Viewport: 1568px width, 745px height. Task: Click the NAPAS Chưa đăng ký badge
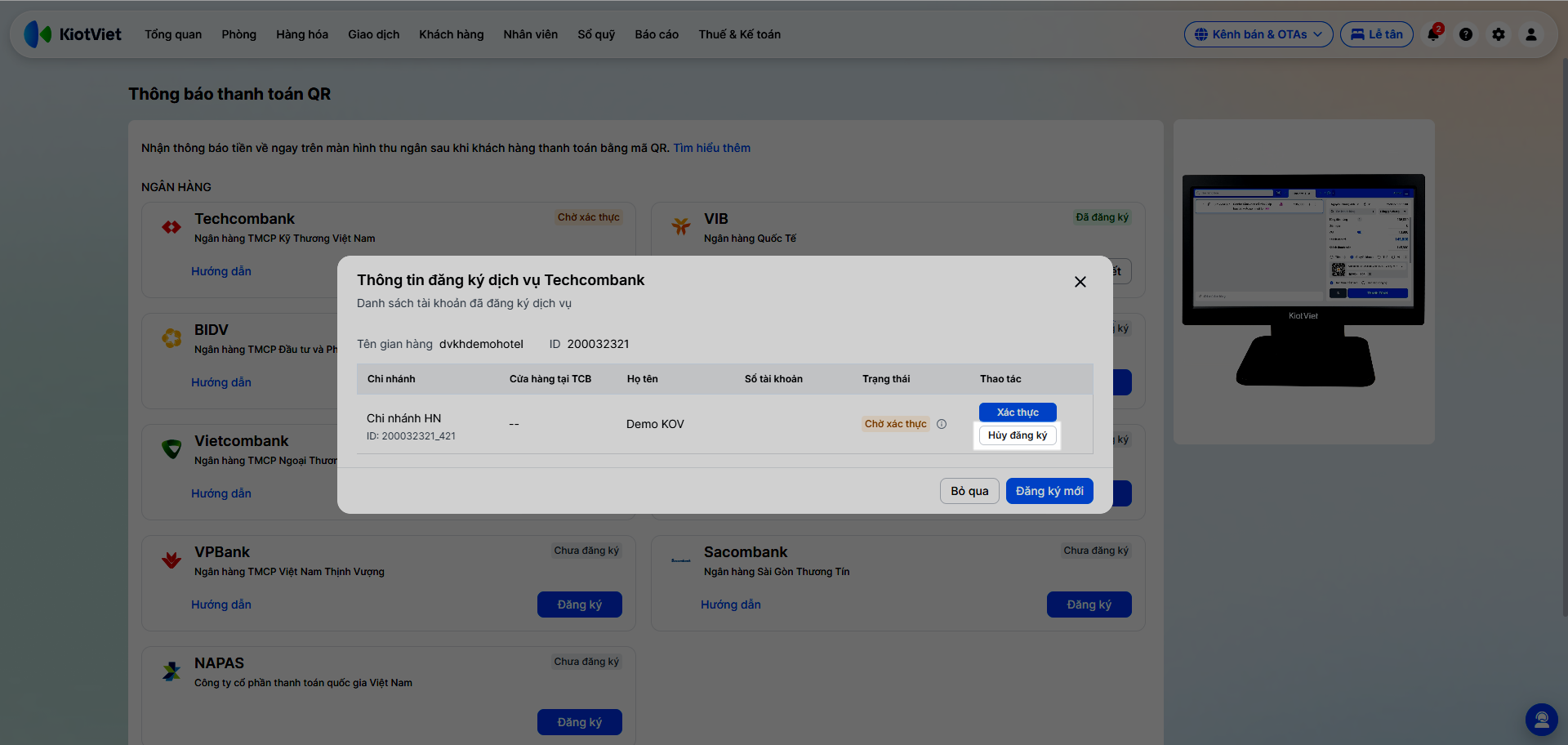pyautogui.click(x=586, y=662)
